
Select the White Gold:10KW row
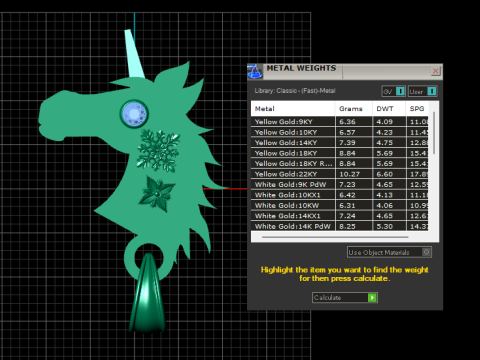click(340, 206)
